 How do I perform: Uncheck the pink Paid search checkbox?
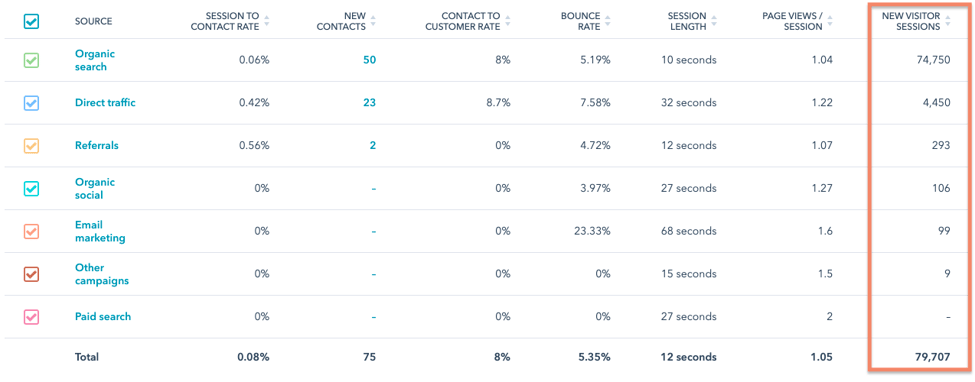pyautogui.click(x=31, y=317)
